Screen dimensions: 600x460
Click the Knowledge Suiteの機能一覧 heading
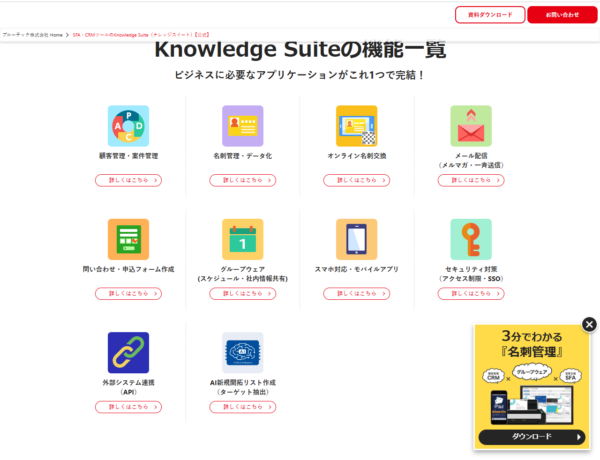point(300,49)
